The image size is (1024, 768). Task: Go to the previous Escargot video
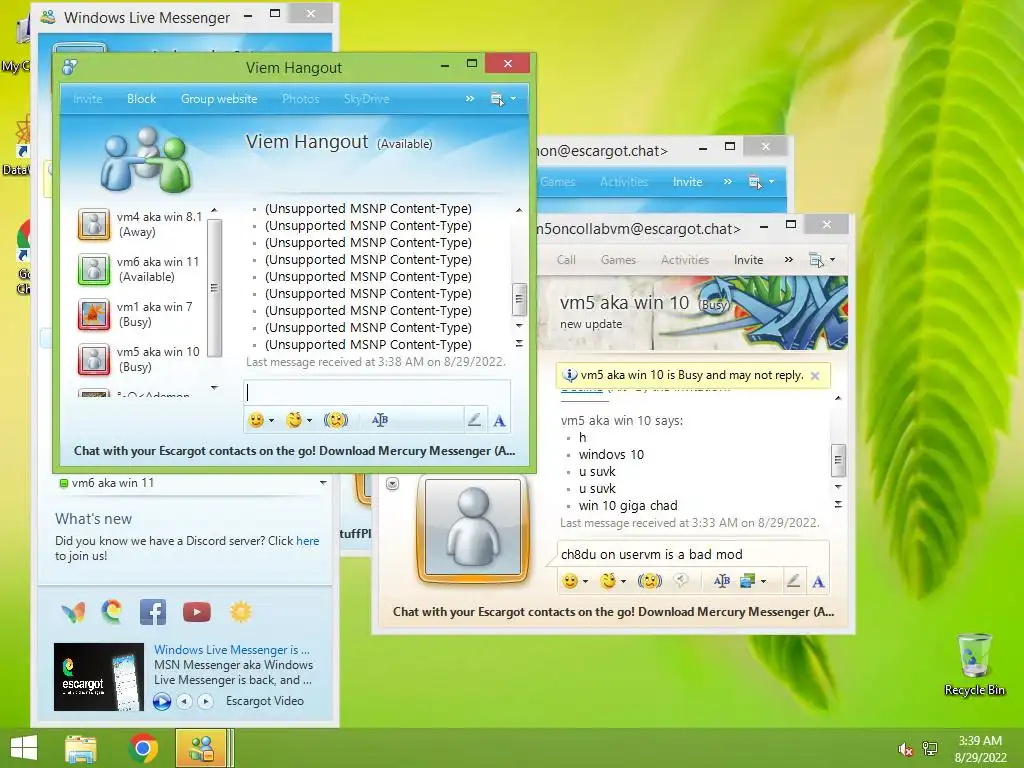pos(185,701)
